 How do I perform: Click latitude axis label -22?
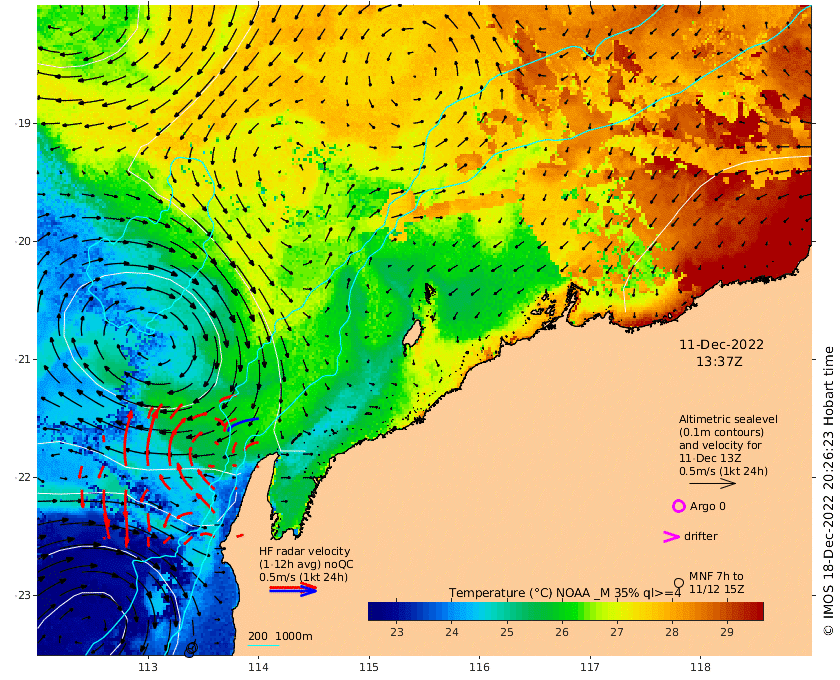point(22,477)
